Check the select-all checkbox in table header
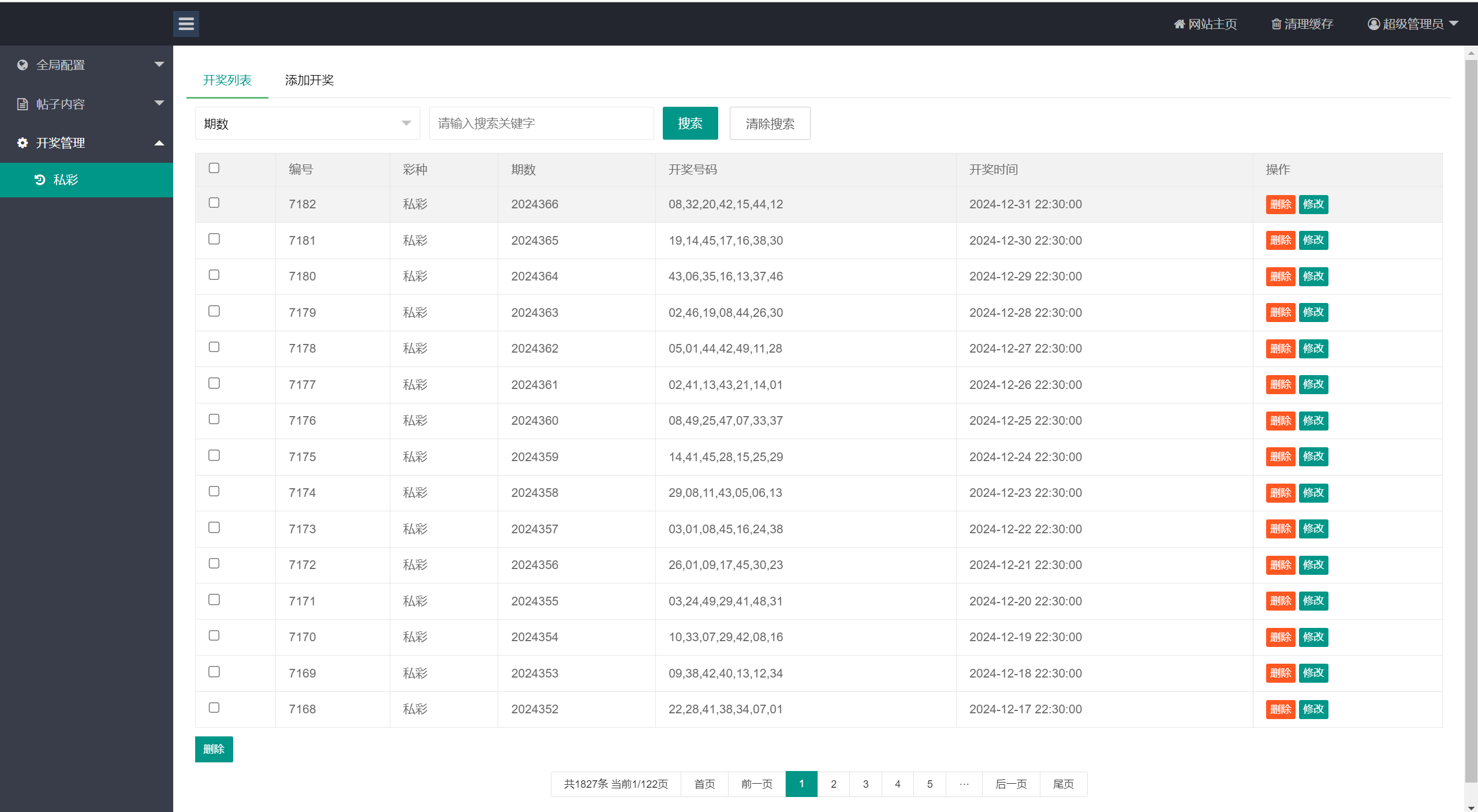Viewport: 1478px width, 812px height. pyautogui.click(x=214, y=168)
